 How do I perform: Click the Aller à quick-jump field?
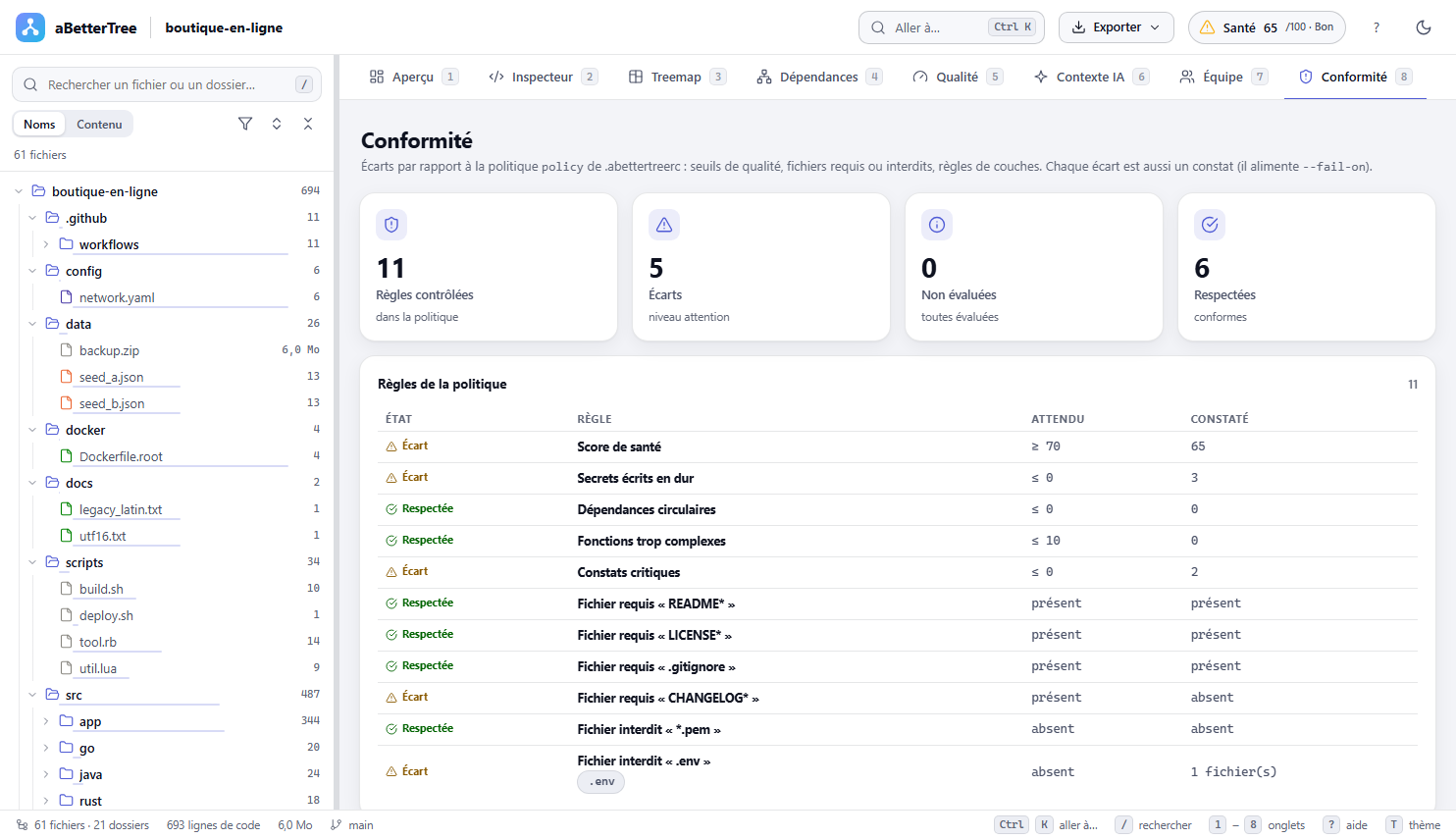[951, 27]
